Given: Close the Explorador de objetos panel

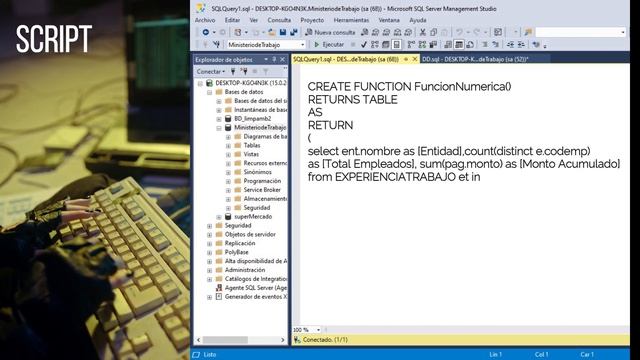Looking at the screenshot, I should 282,60.
